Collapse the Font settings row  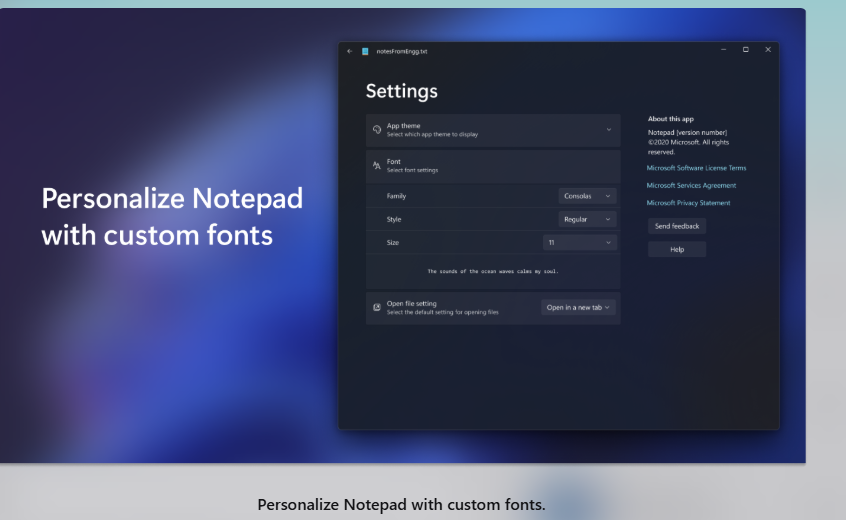click(493, 166)
